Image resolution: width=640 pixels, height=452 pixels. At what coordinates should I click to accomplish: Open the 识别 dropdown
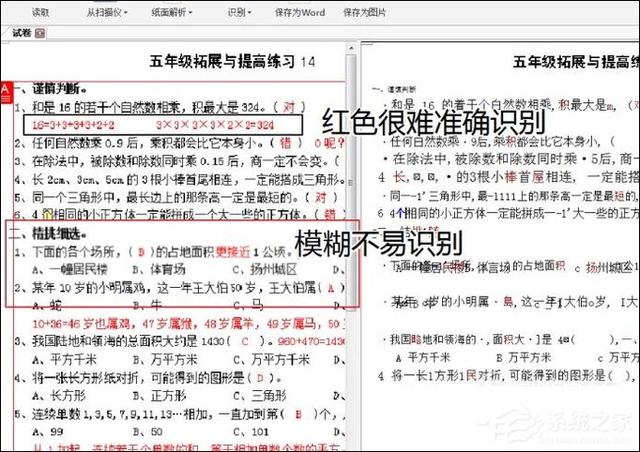(x=239, y=12)
